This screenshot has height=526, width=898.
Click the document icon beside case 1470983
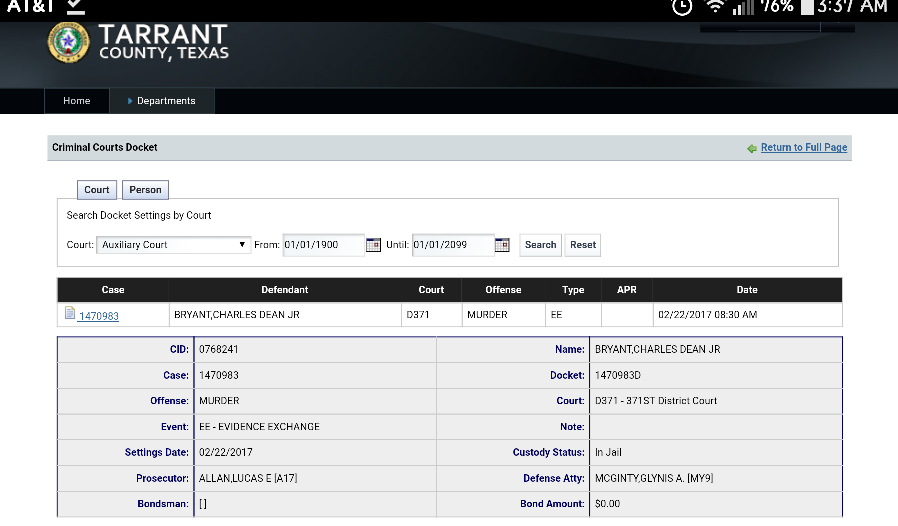point(70,314)
